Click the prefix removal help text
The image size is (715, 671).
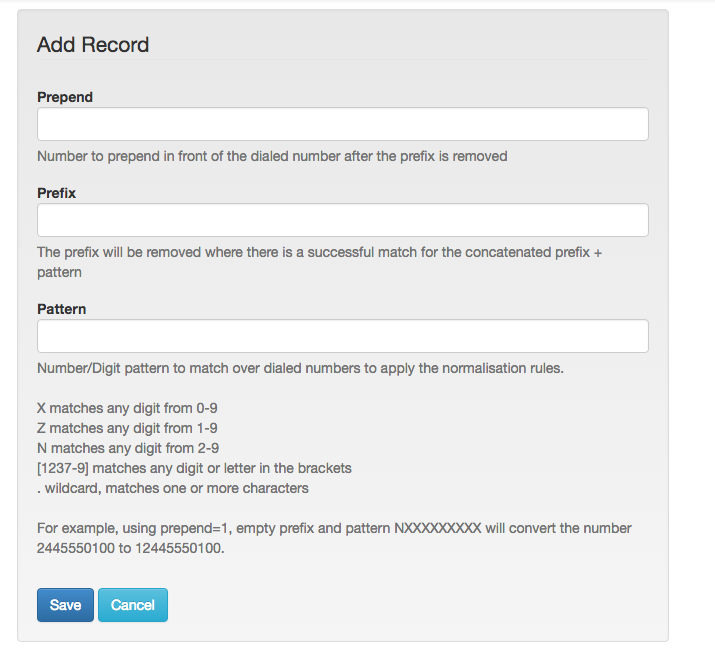[x=319, y=262]
